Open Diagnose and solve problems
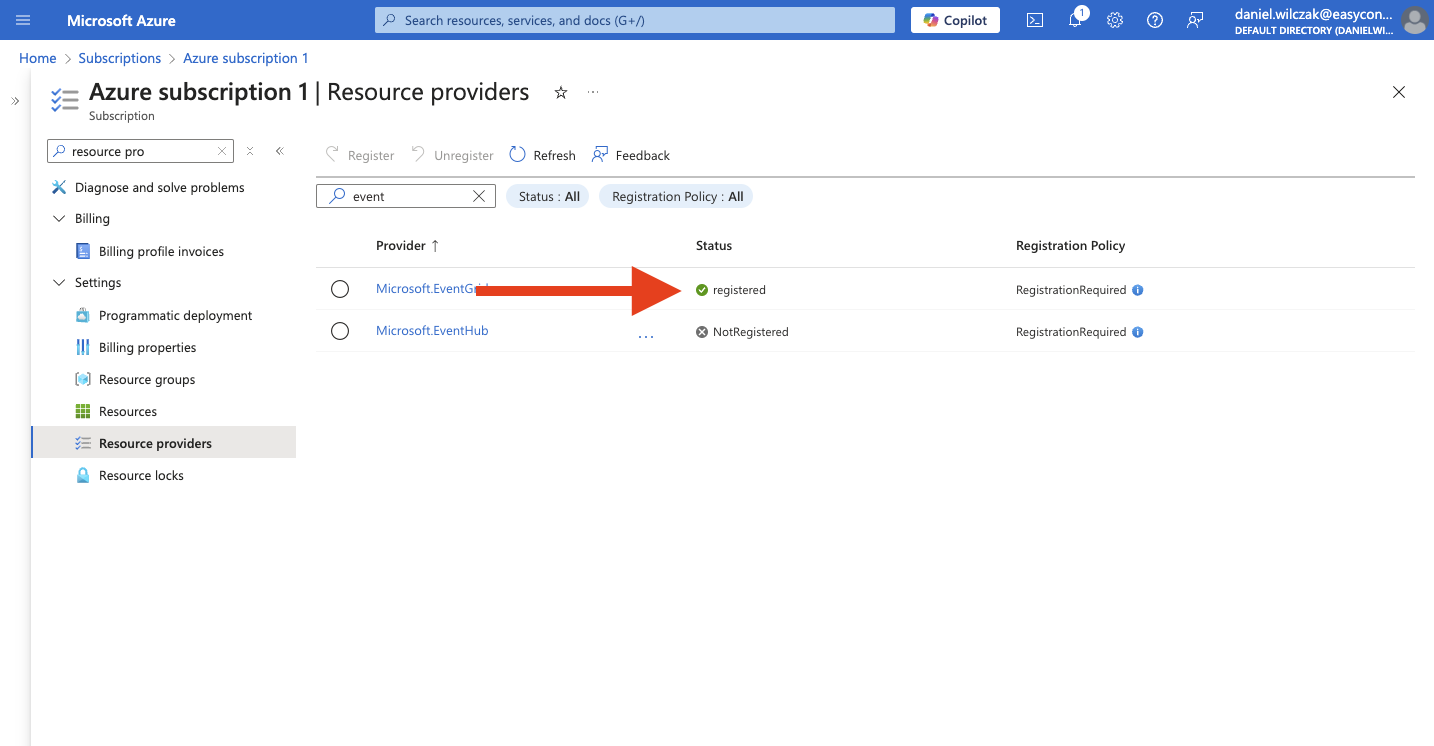The image size is (1434, 746). pos(159,187)
